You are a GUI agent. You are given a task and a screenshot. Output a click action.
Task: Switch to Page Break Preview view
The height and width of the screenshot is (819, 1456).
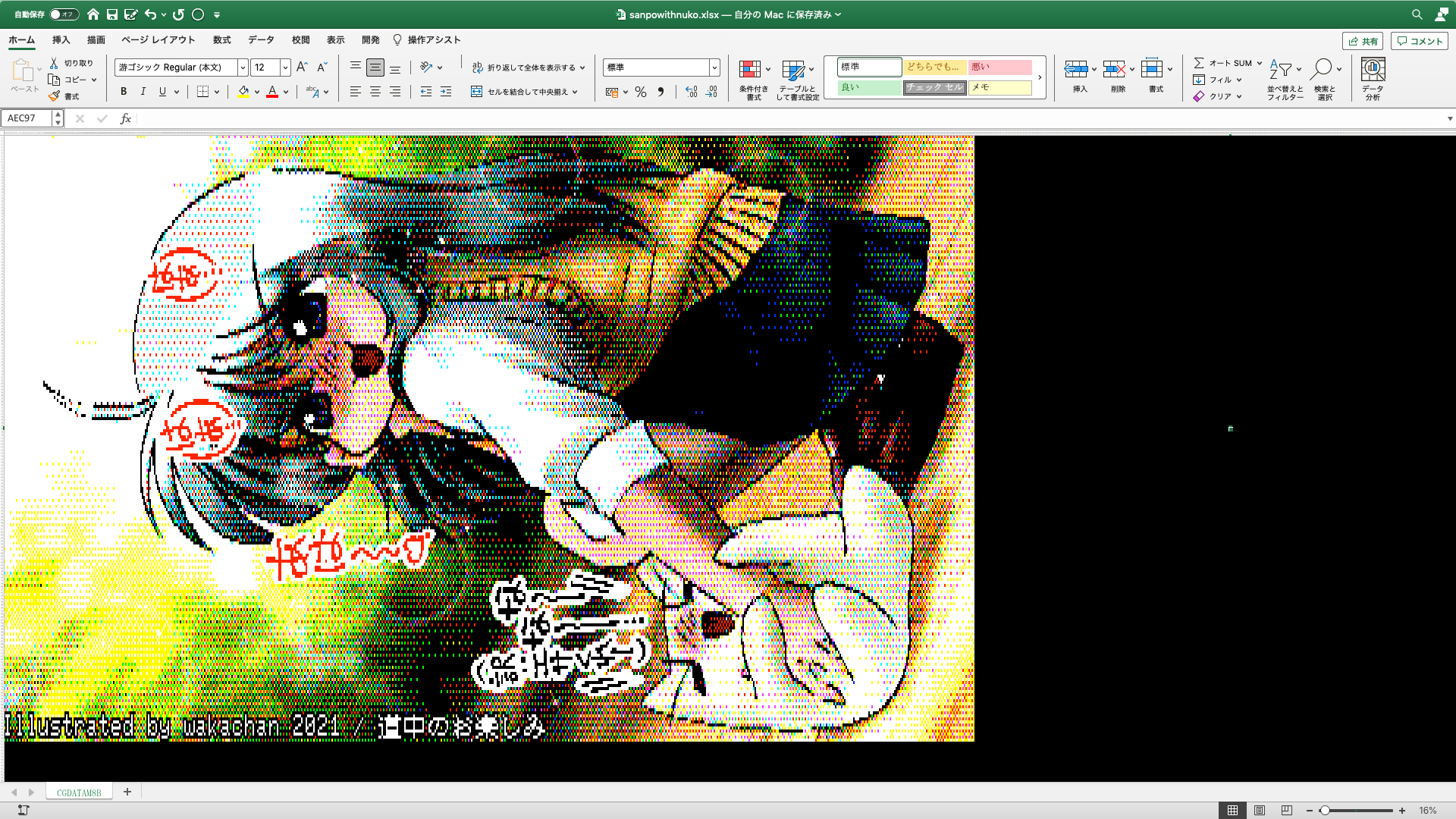(x=1287, y=810)
